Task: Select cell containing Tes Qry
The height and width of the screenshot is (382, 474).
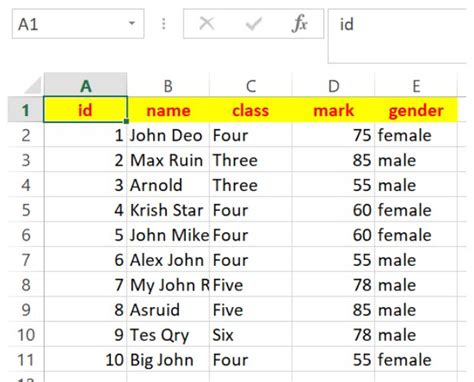Action: coord(168,335)
